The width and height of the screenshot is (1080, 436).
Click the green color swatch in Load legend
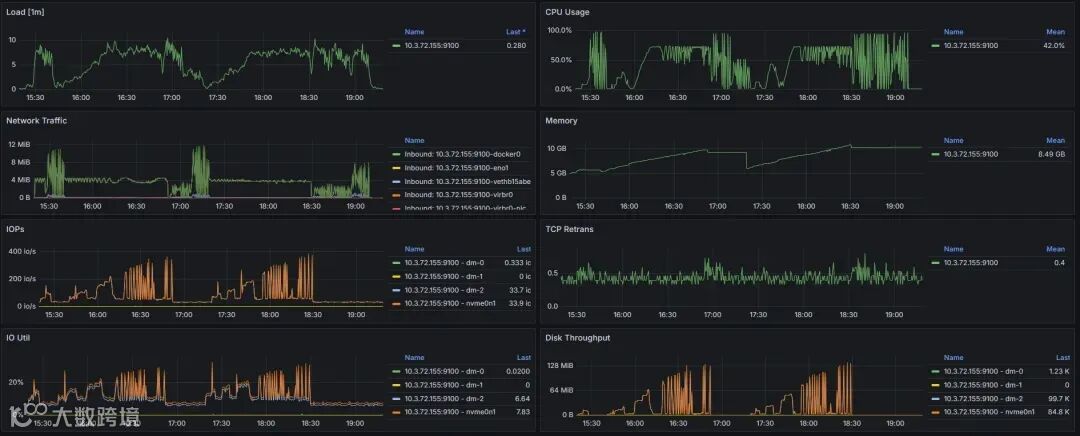coord(395,45)
